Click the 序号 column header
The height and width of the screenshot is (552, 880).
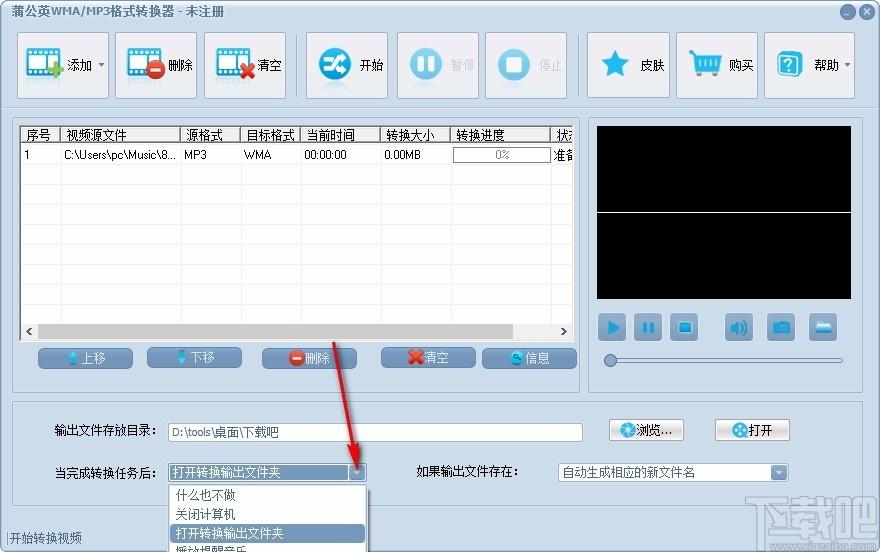click(x=40, y=135)
